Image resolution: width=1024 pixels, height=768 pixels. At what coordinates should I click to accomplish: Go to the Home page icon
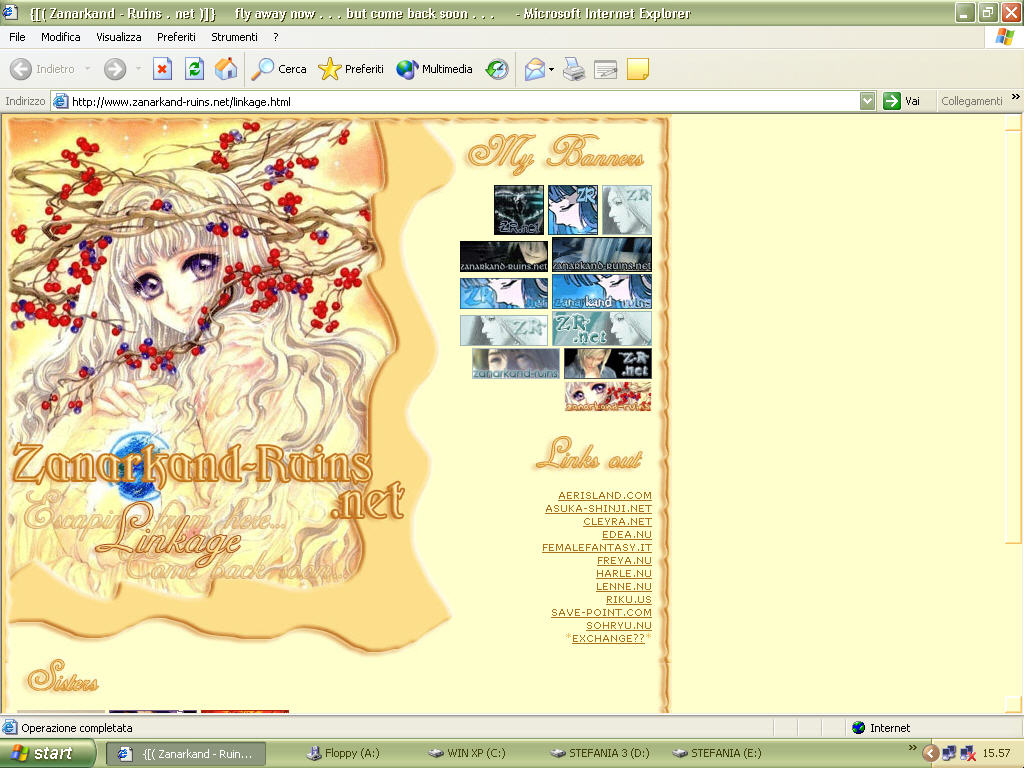pyautogui.click(x=226, y=69)
